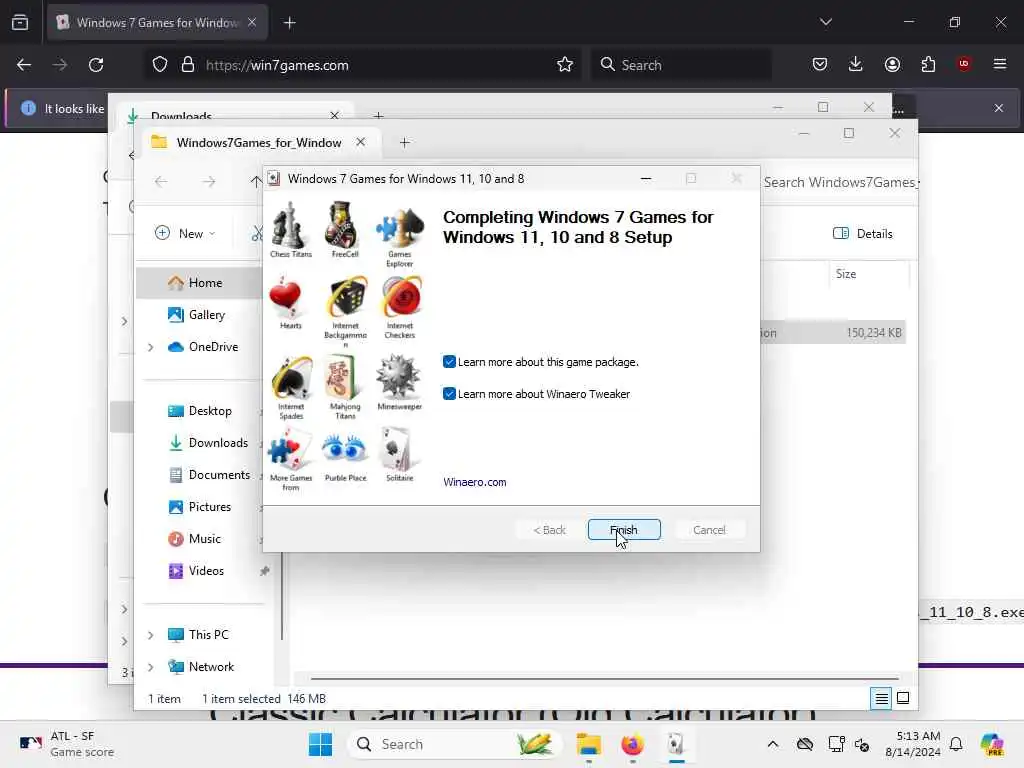1024x768 pixels.
Task: Click the New button in File Explorer
Action: [x=185, y=233]
